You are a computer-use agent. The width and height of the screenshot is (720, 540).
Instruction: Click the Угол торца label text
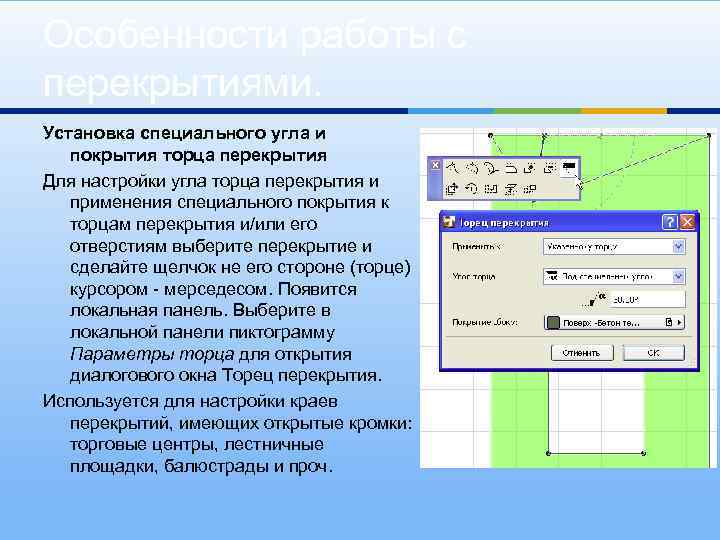click(474, 276)
